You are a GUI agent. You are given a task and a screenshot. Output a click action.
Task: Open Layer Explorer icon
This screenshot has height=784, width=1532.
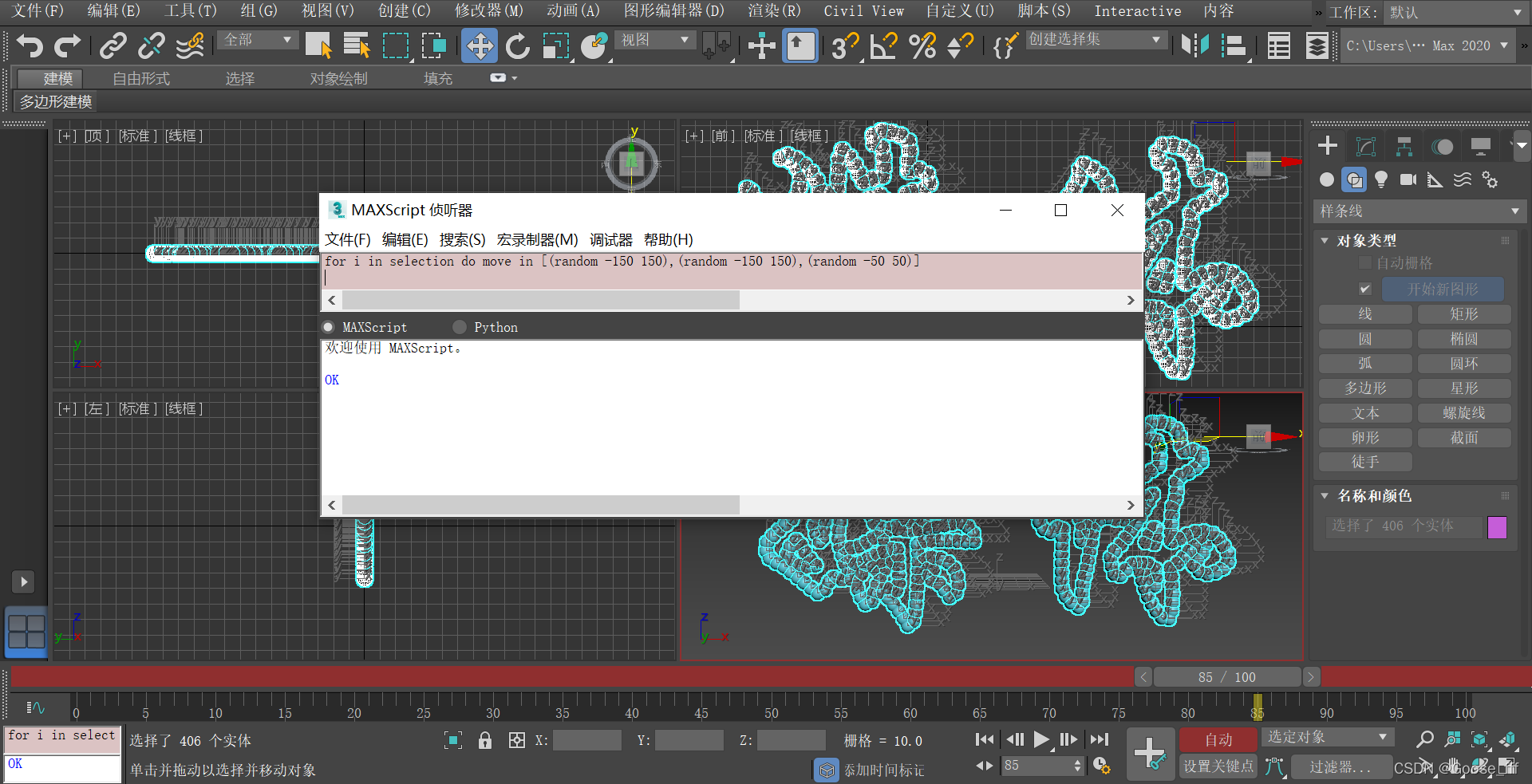pos(1317,46)
